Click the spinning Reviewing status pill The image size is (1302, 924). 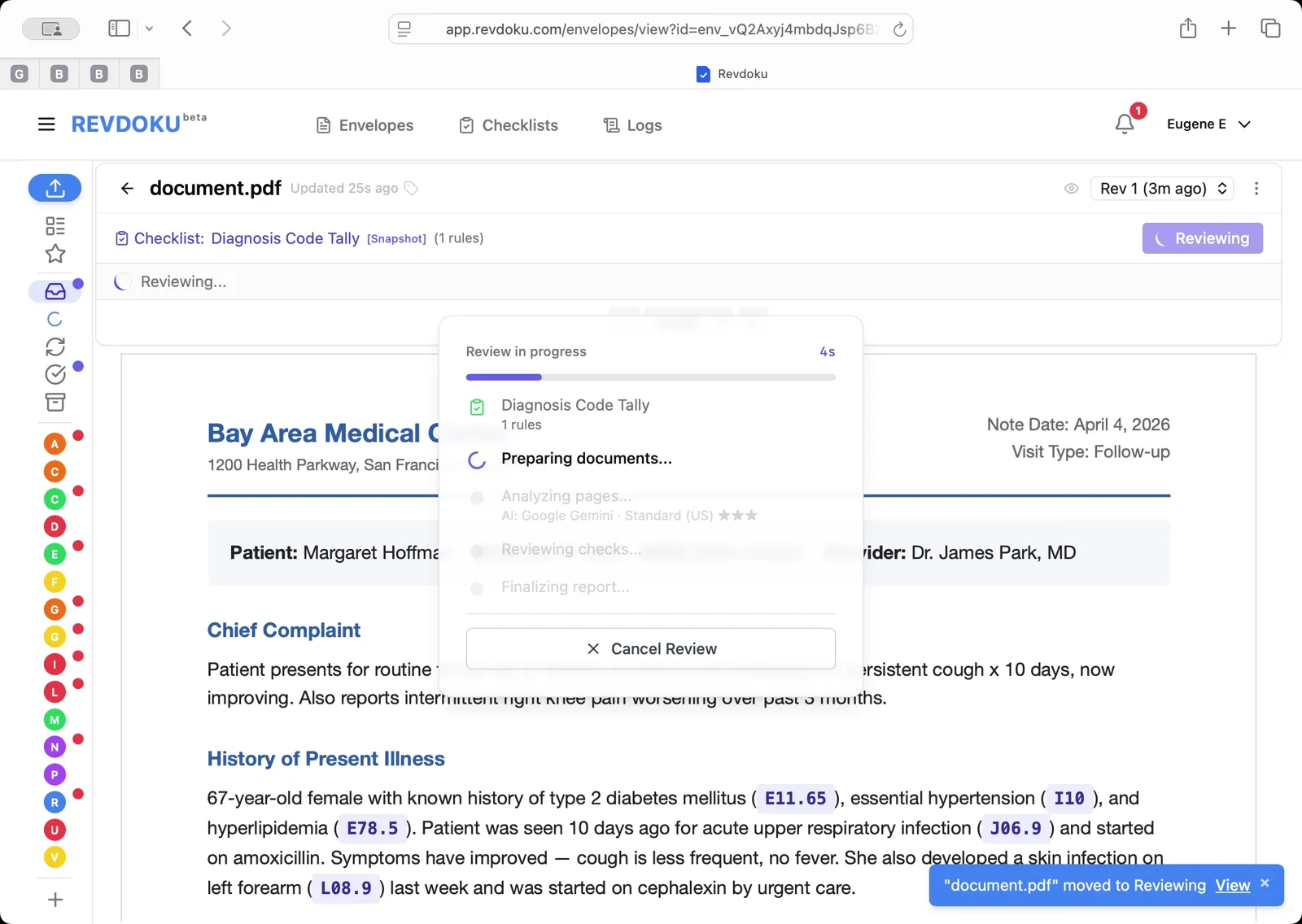coord(1202,238)
